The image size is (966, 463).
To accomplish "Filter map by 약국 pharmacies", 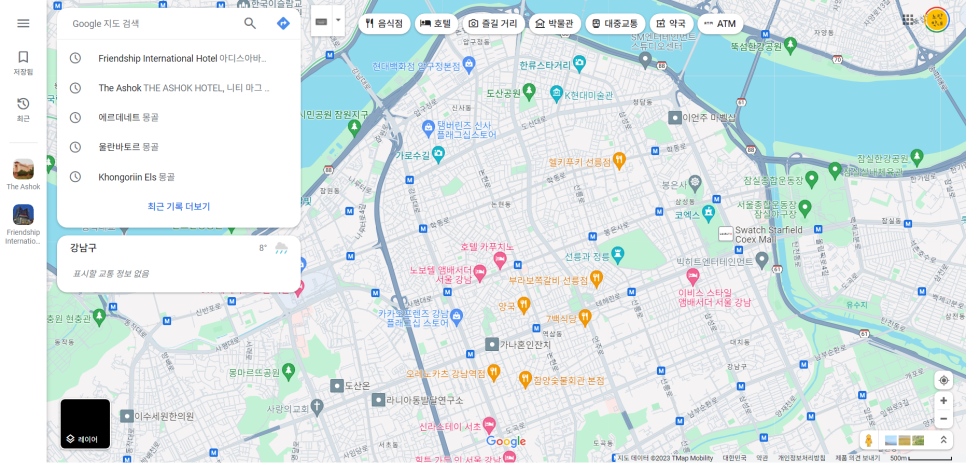I will pyautogui.click(x=672, y=24).
